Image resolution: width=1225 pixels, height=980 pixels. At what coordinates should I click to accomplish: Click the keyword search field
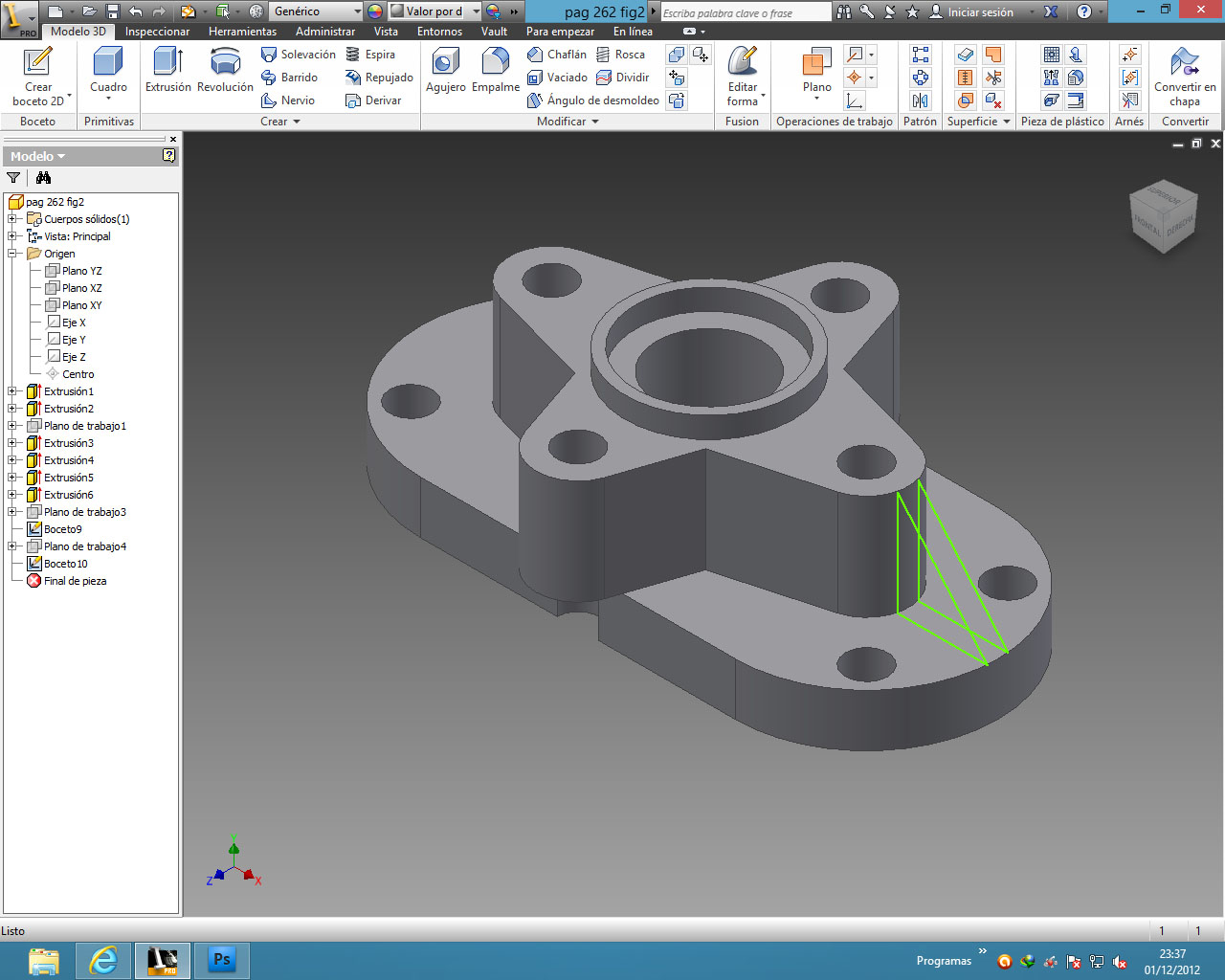[x=746, y=12]
